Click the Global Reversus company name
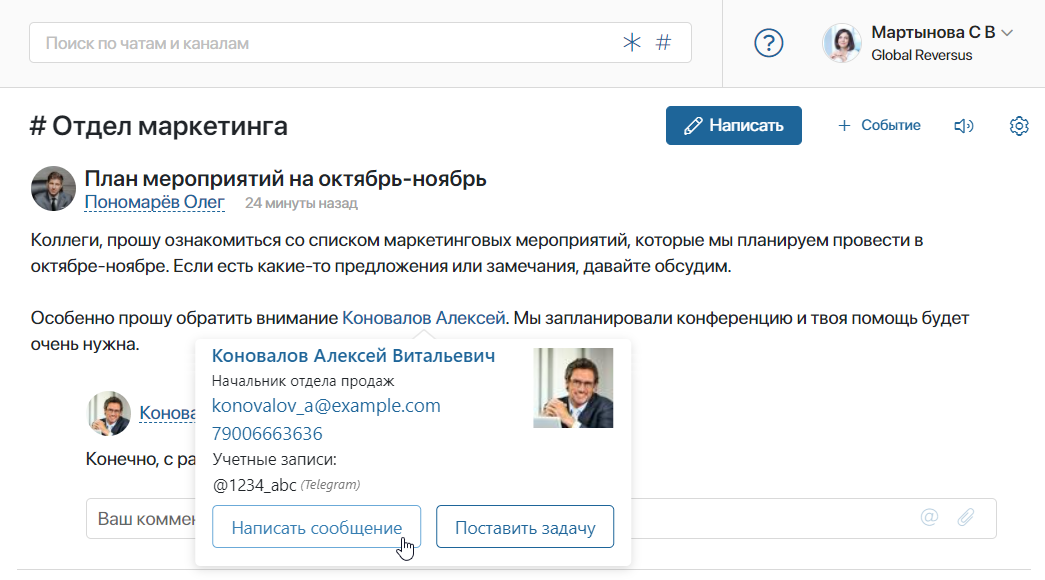 [x=922, y=55]
